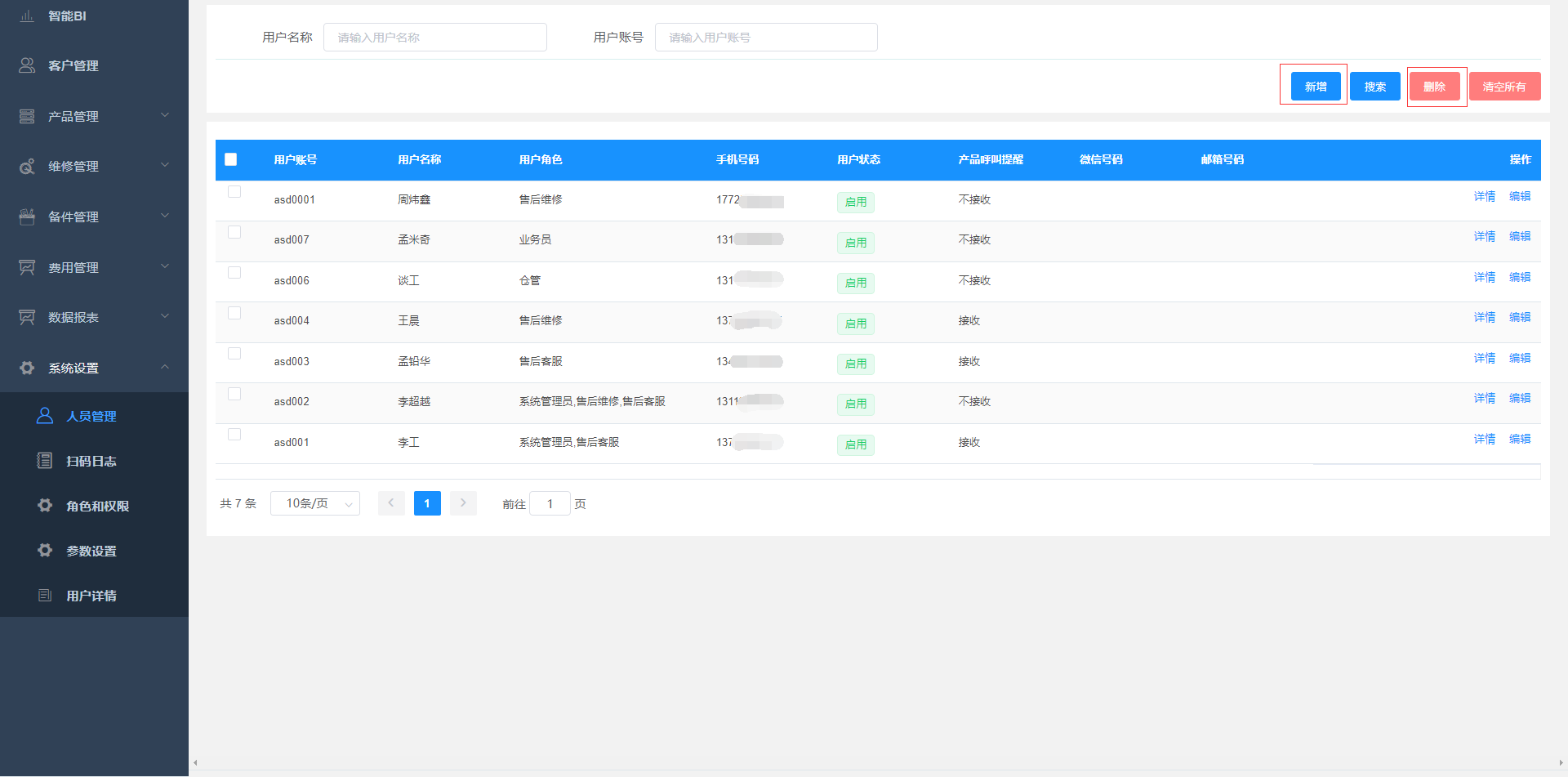Check the checkbox for user asd0001

coord(234,192)
